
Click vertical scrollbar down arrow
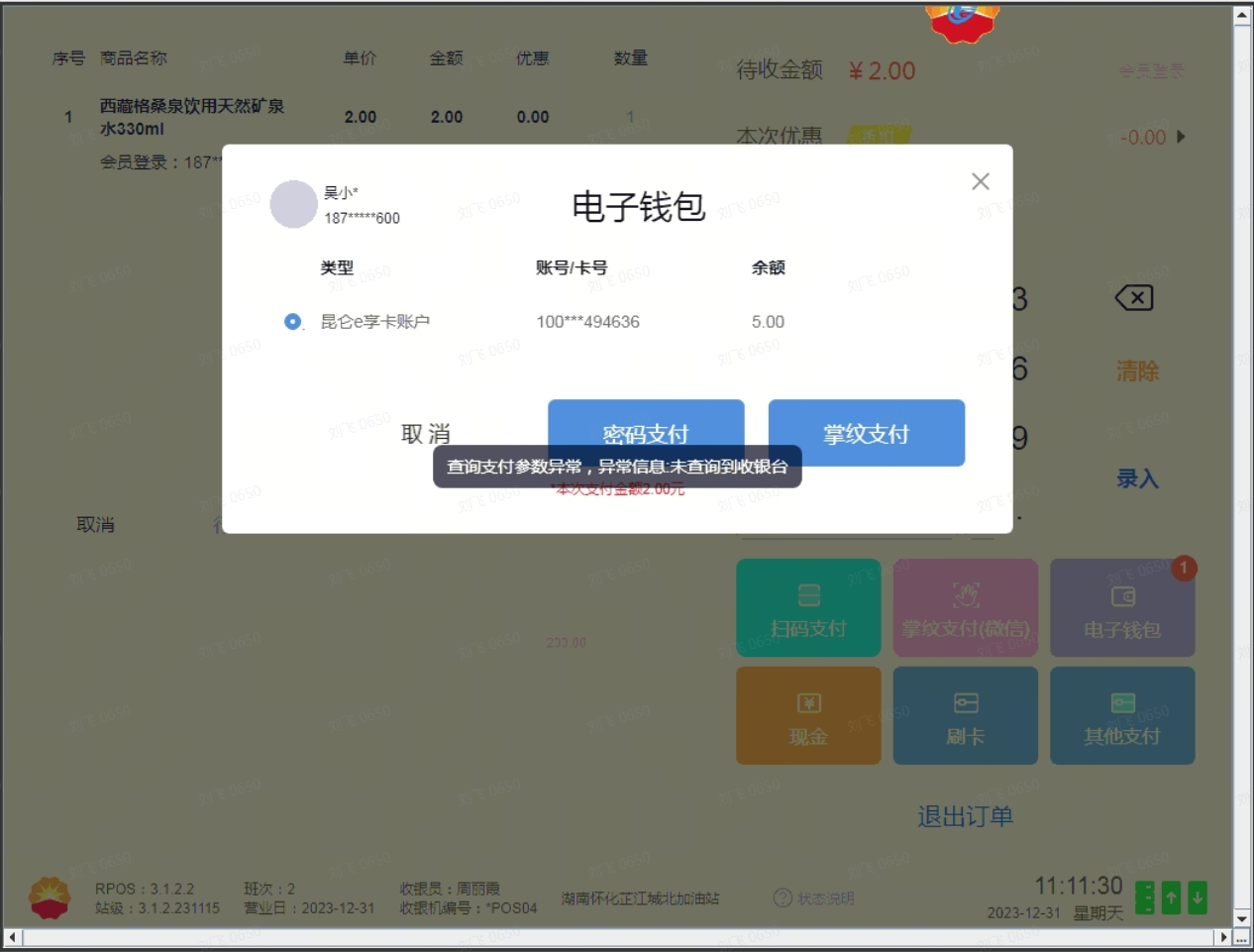(1242, 918)
